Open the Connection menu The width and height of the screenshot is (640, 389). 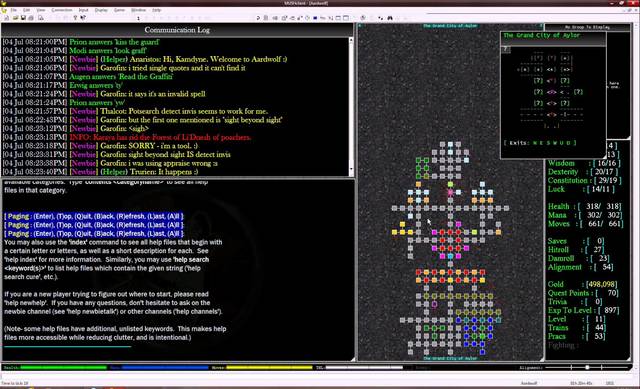pos(62,10)
